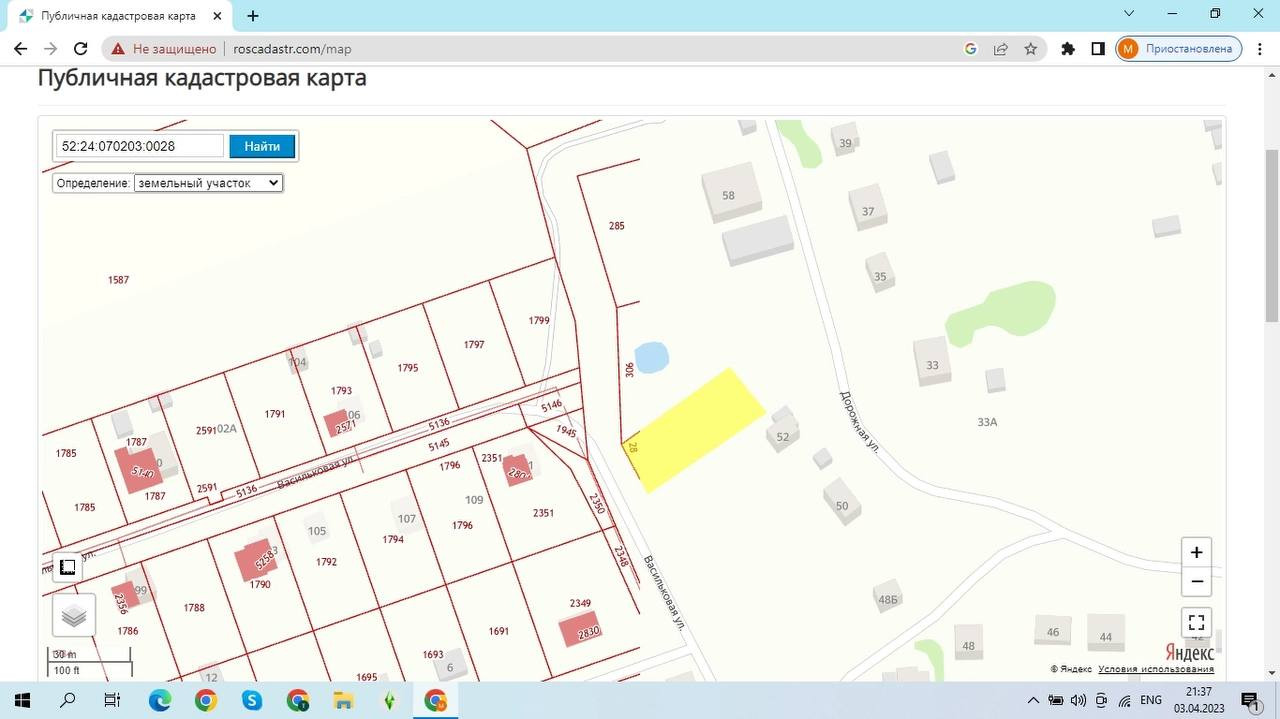Zoom in the map with plus button

coord(1196,553)
